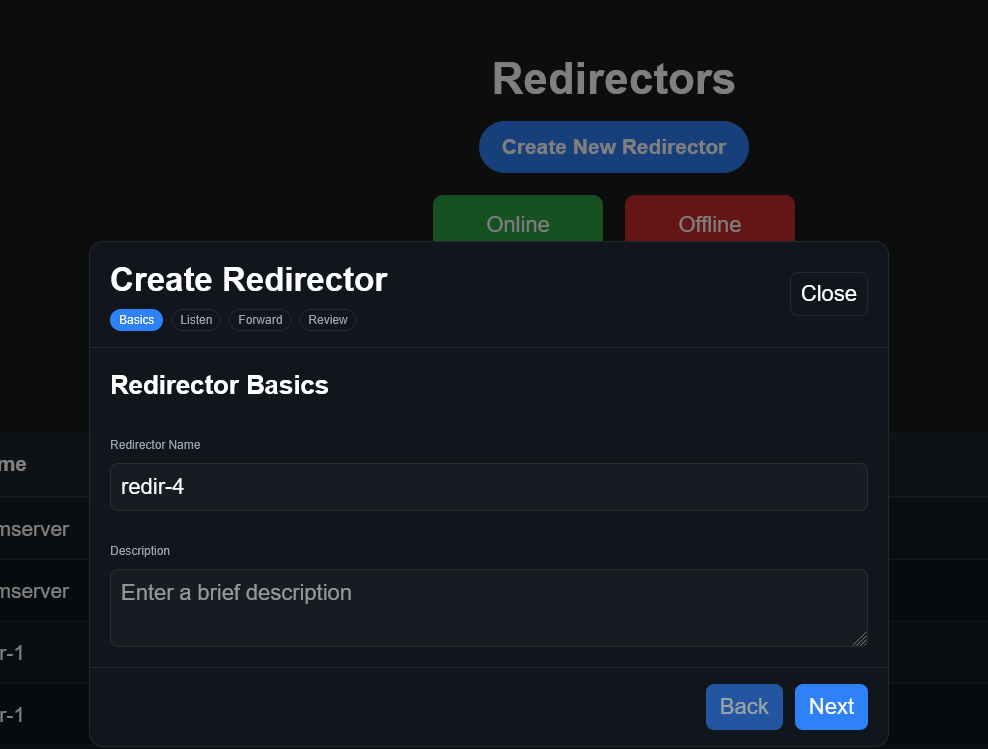
Task: Click the Redirector Name field label
Action: pos(155,445)
